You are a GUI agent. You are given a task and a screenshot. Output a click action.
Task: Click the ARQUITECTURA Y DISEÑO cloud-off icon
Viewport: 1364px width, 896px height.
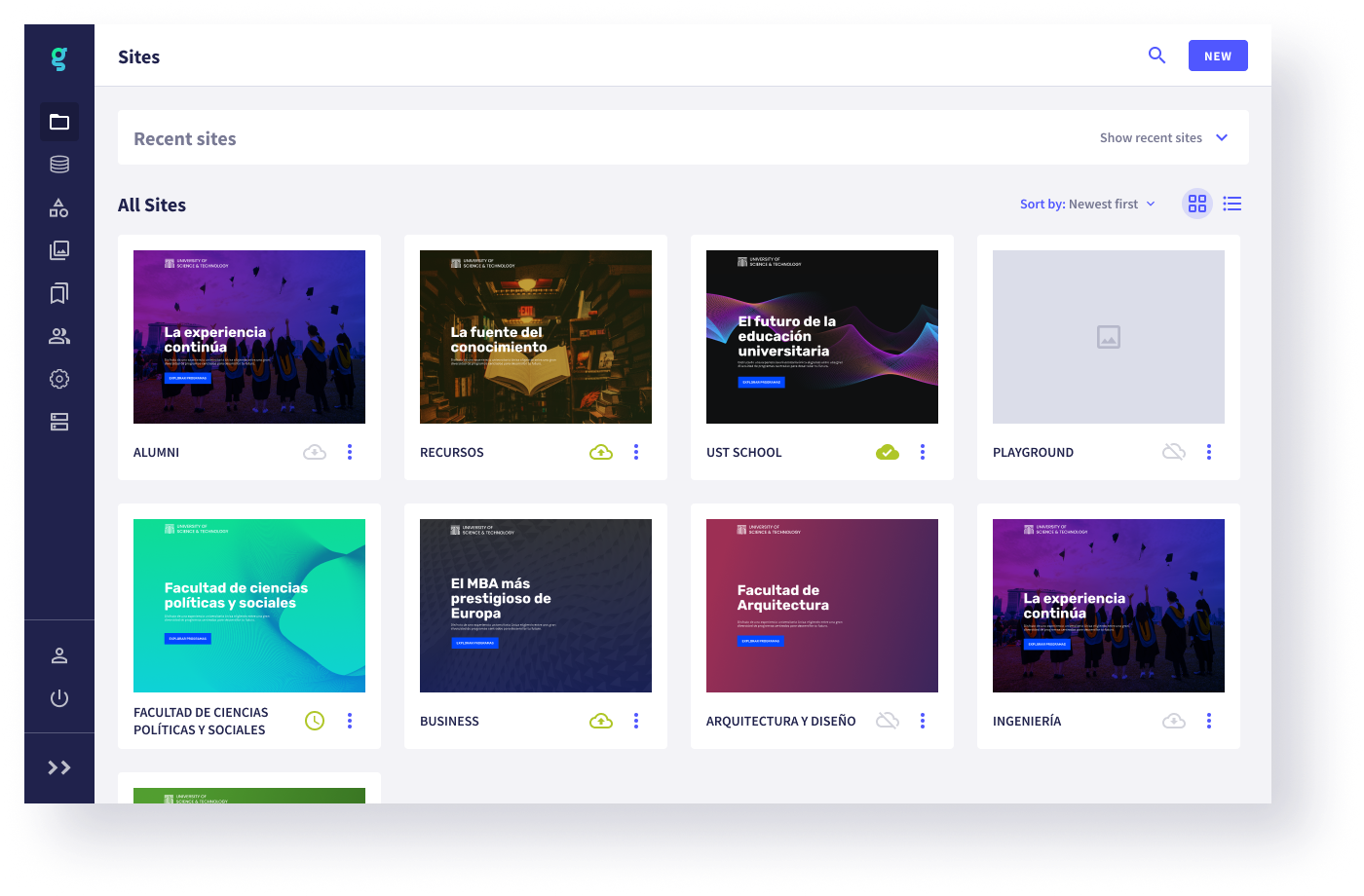coord(888,721)
